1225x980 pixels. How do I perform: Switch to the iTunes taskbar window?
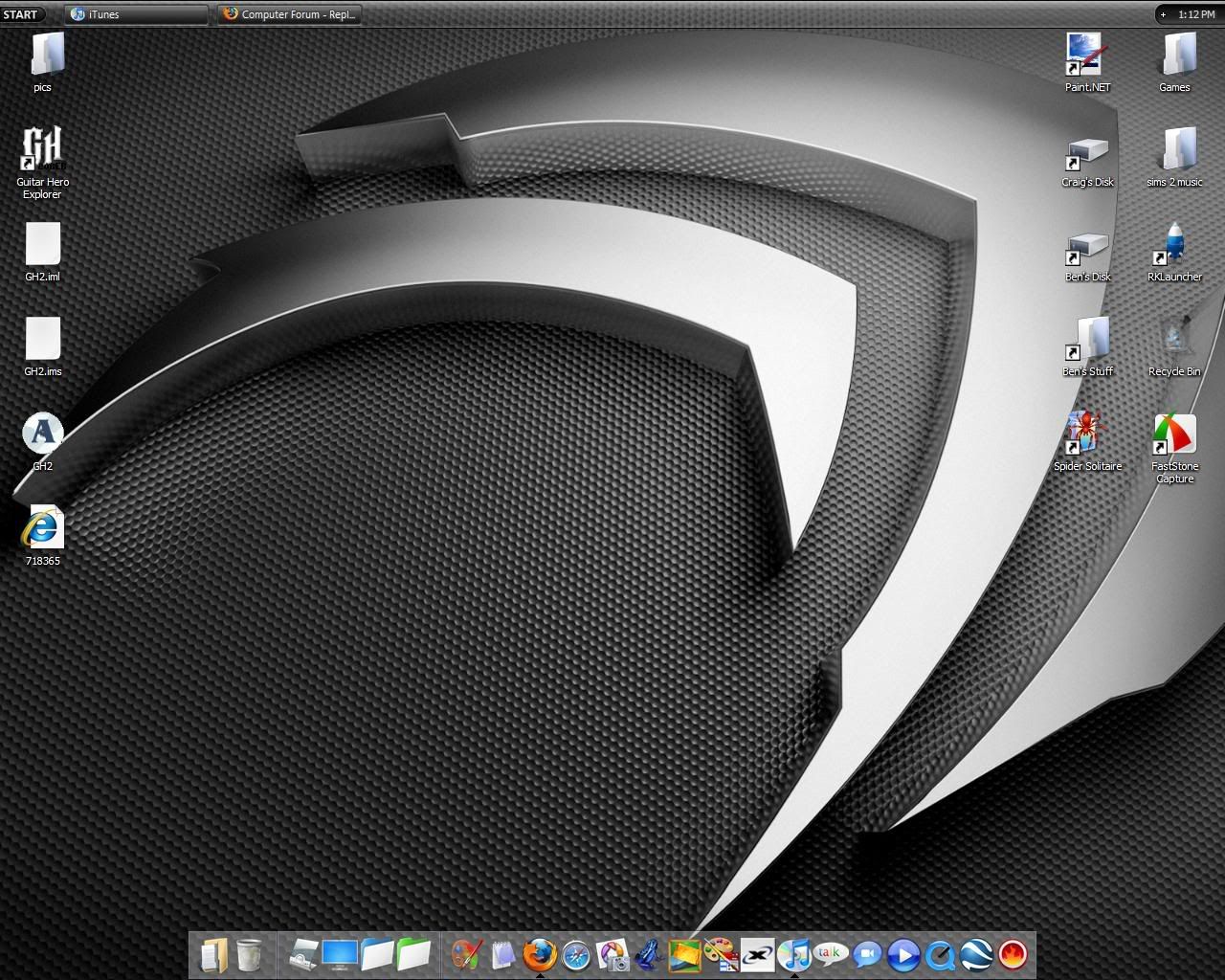click(136, 14)
